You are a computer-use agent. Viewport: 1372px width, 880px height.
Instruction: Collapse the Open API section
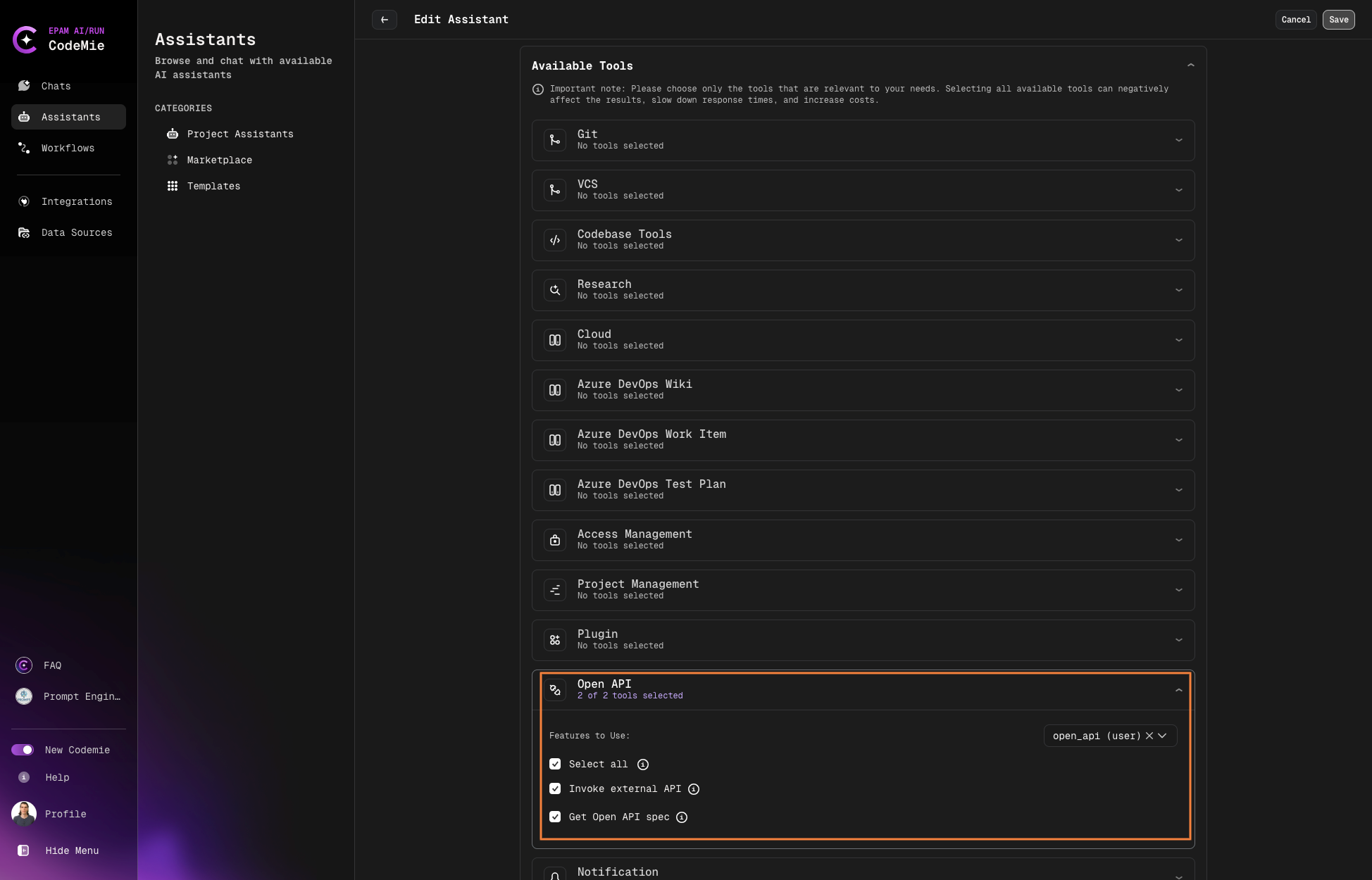tap(1180, 690)
